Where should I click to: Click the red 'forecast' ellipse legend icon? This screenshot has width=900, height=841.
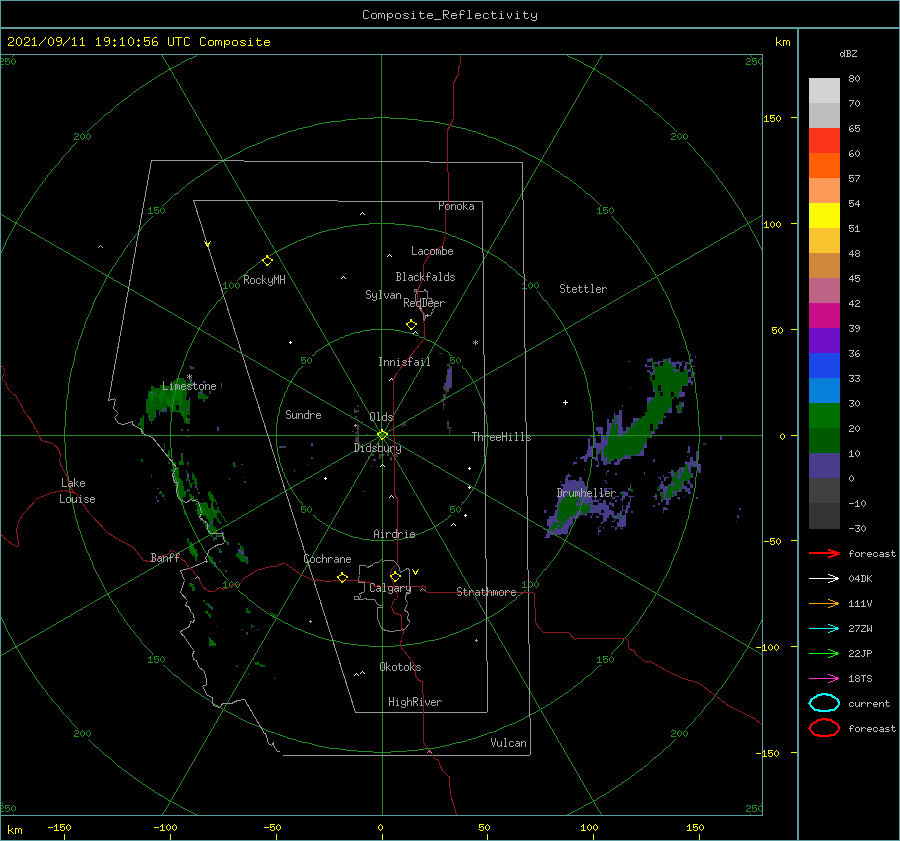[x=824, y=728]
